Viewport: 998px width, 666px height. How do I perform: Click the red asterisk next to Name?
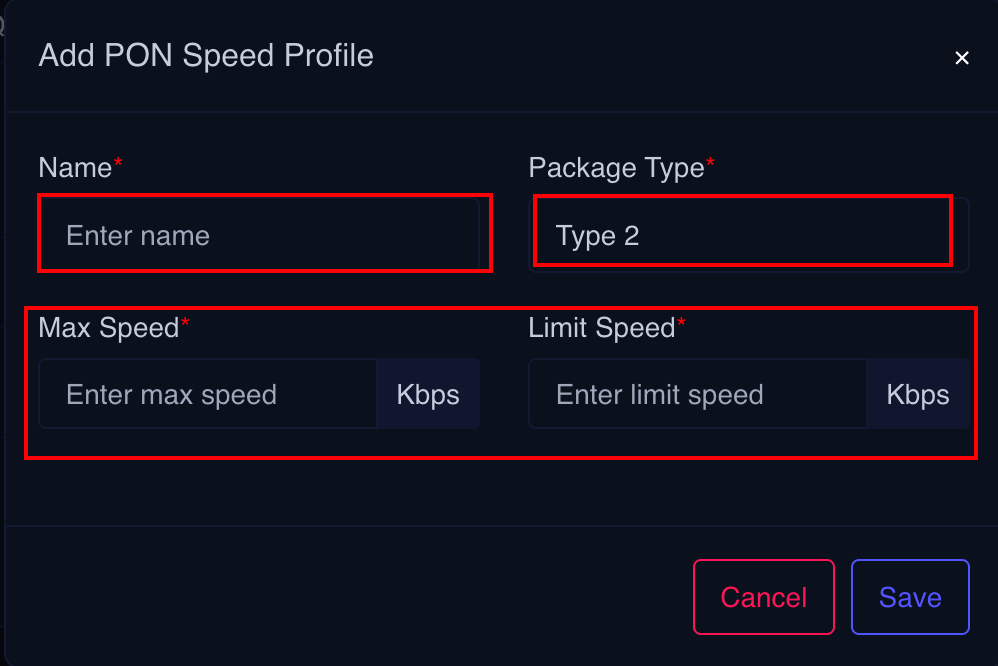tap(118, 163)
